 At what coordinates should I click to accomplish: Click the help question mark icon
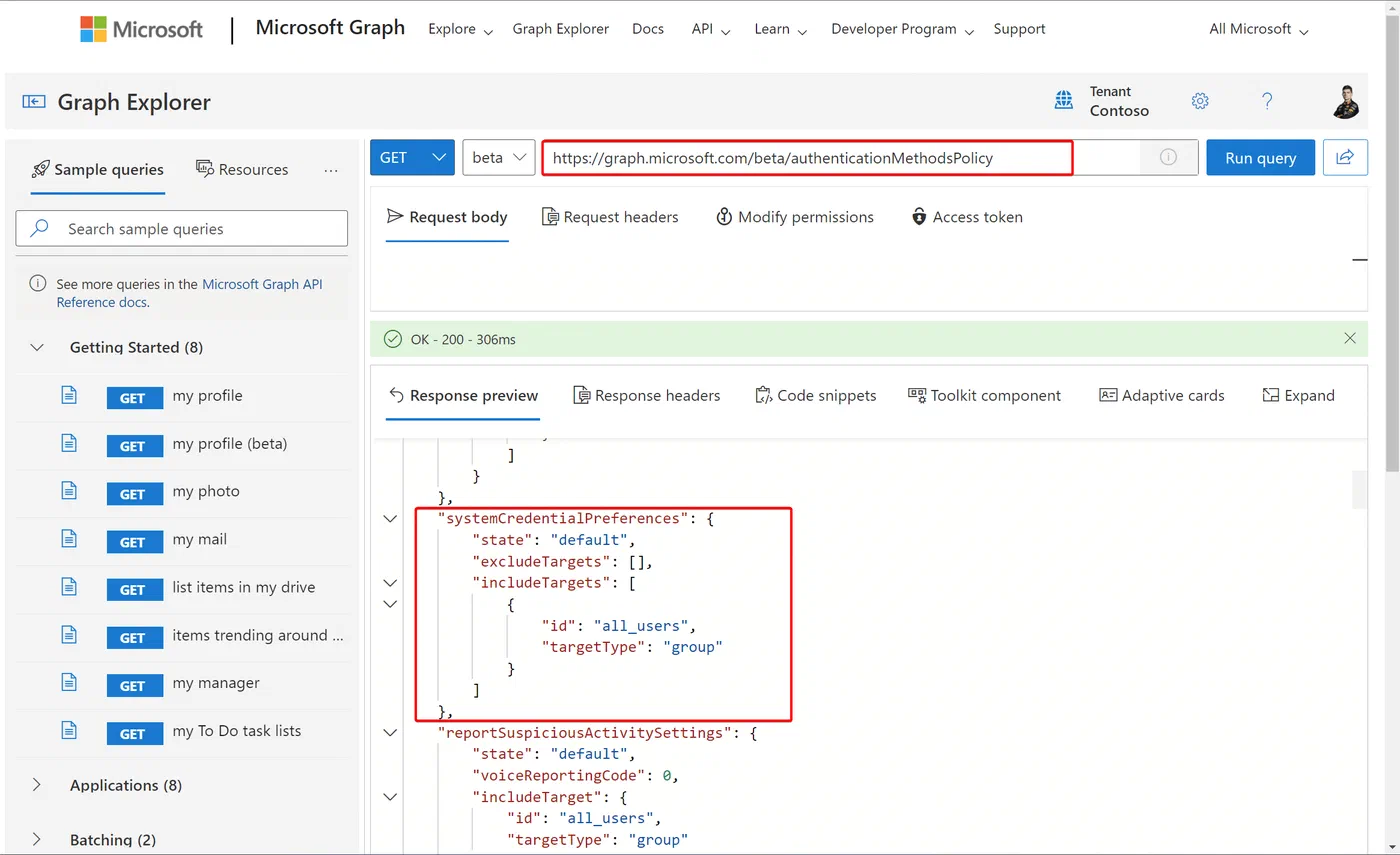click(x=1267, y=101)
